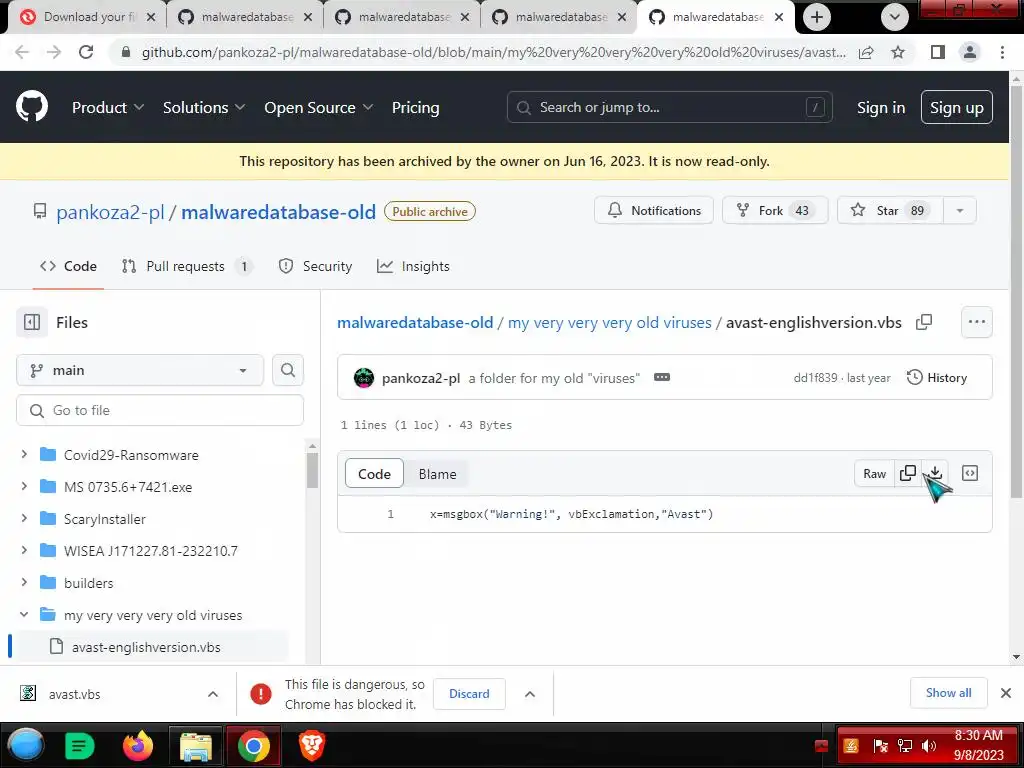The image size is (1024, 768).
Task: Switch to the Code repository tab
Action: (x=68, y=266)
